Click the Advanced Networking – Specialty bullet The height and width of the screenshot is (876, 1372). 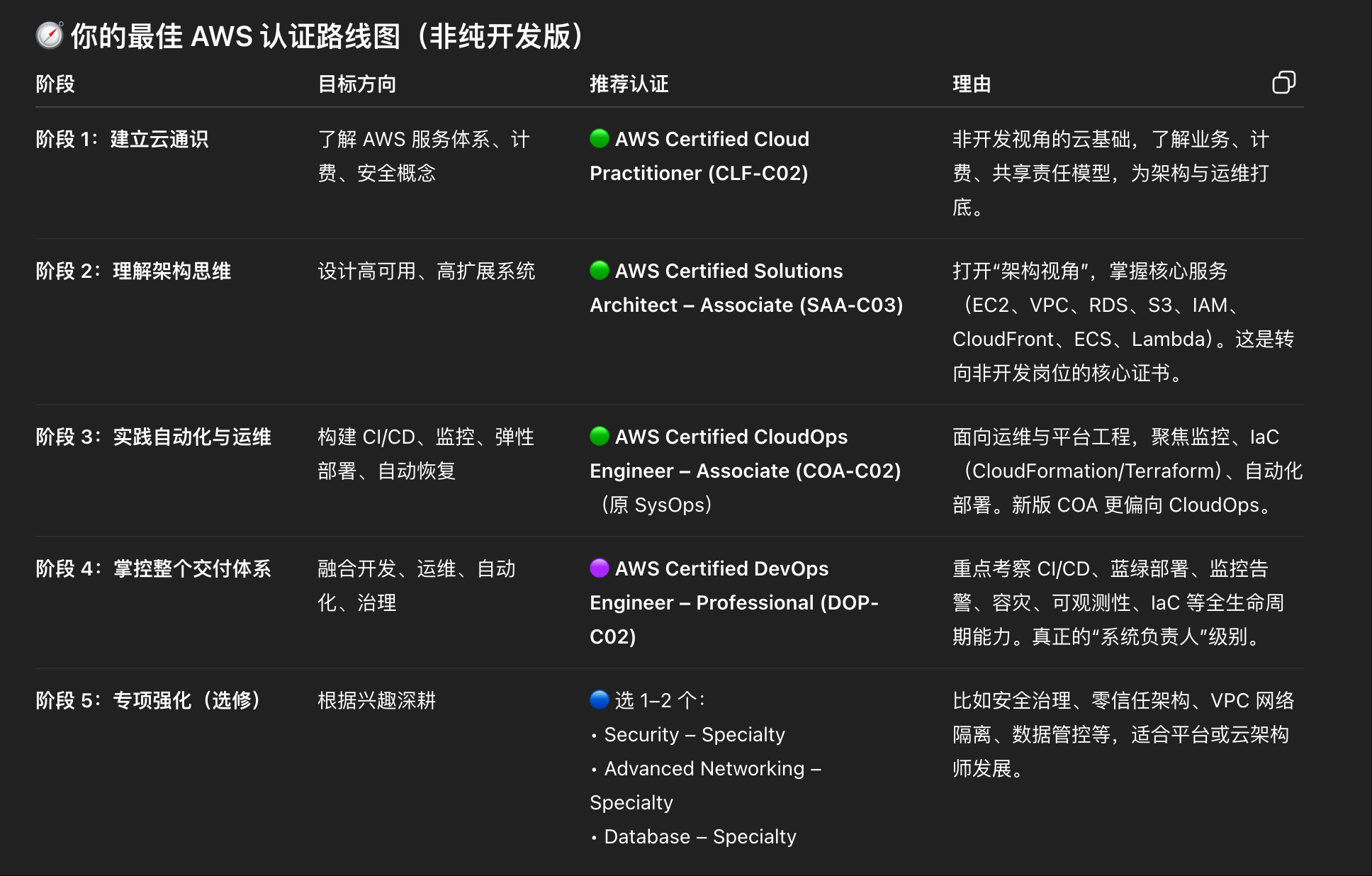point(706,785)
